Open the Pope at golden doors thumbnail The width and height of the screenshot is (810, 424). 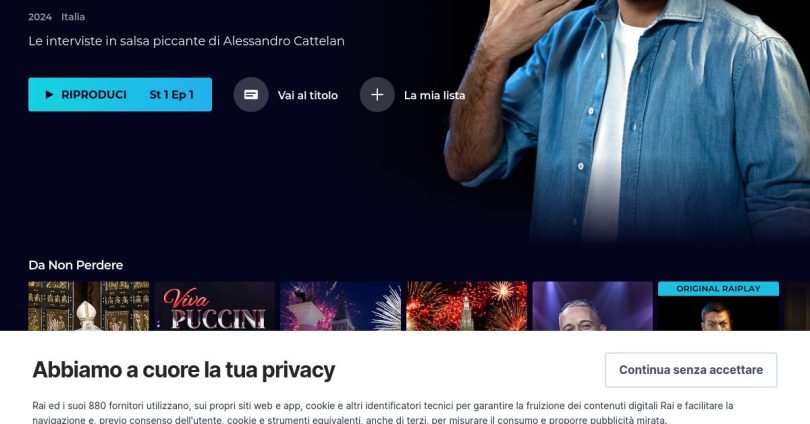[89, 306]
